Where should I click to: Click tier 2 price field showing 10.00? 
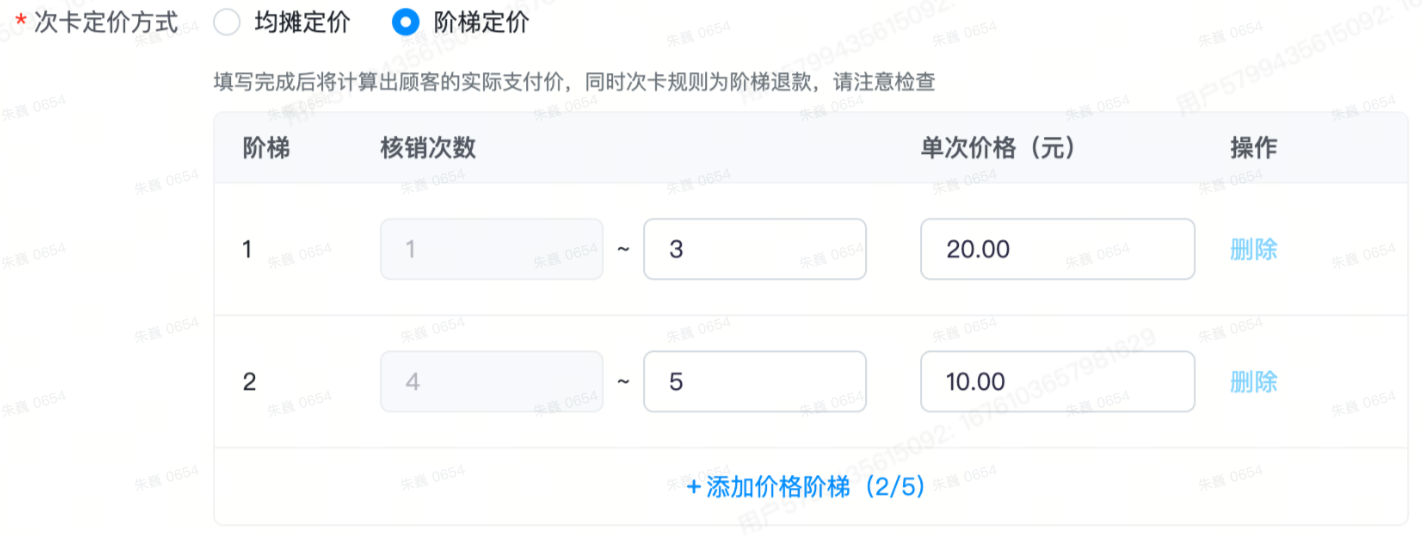(x=1057, y=381)
